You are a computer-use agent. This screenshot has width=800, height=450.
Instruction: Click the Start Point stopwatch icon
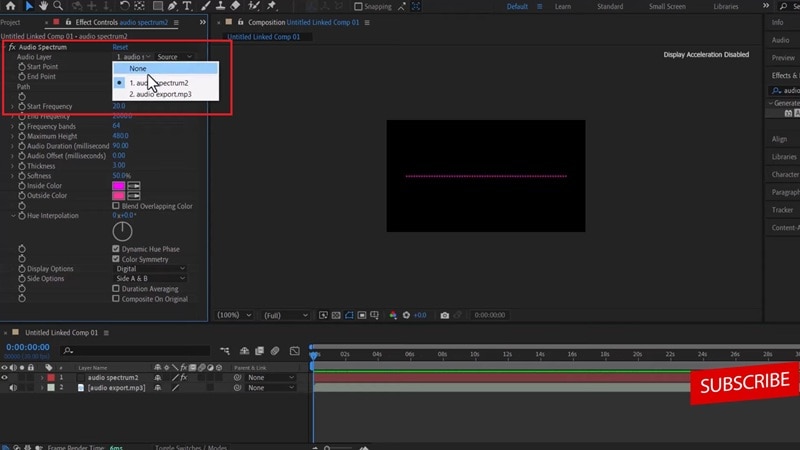click(x=21, y=66)
